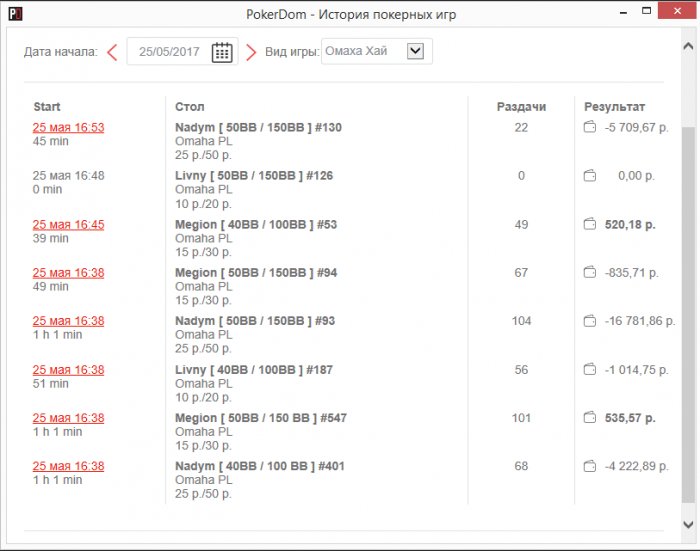Viewport: 700px width, 551px height.
Task: Click result -16 781,86 р.
Action: [640, 321]
